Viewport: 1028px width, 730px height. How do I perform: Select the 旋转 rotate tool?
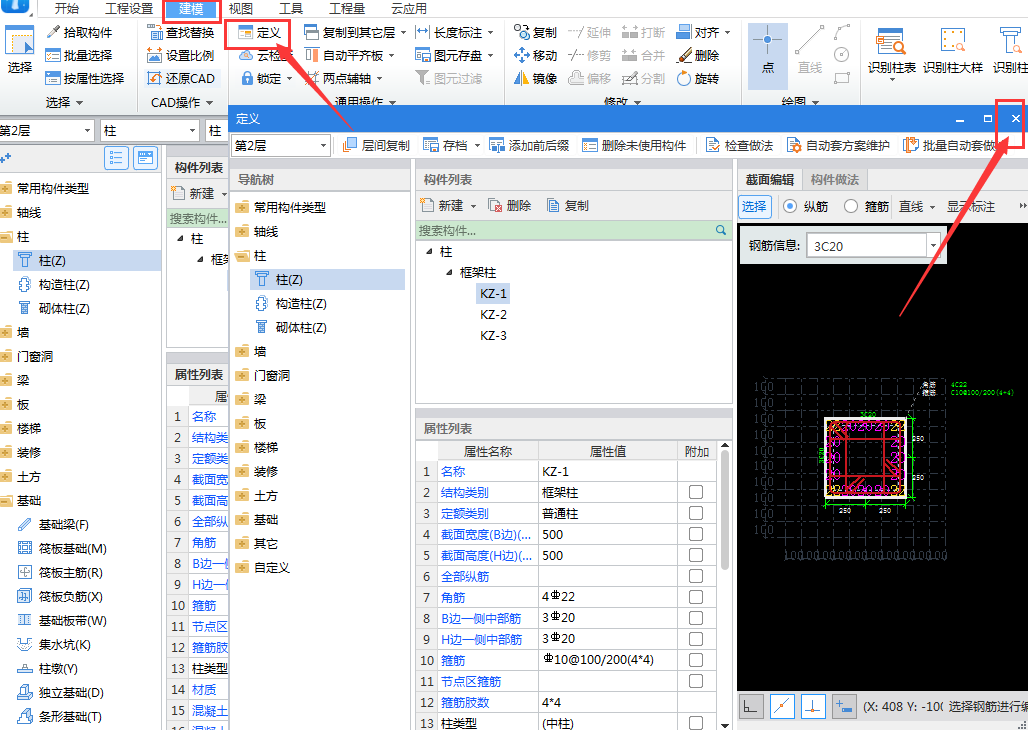point(698,78)
